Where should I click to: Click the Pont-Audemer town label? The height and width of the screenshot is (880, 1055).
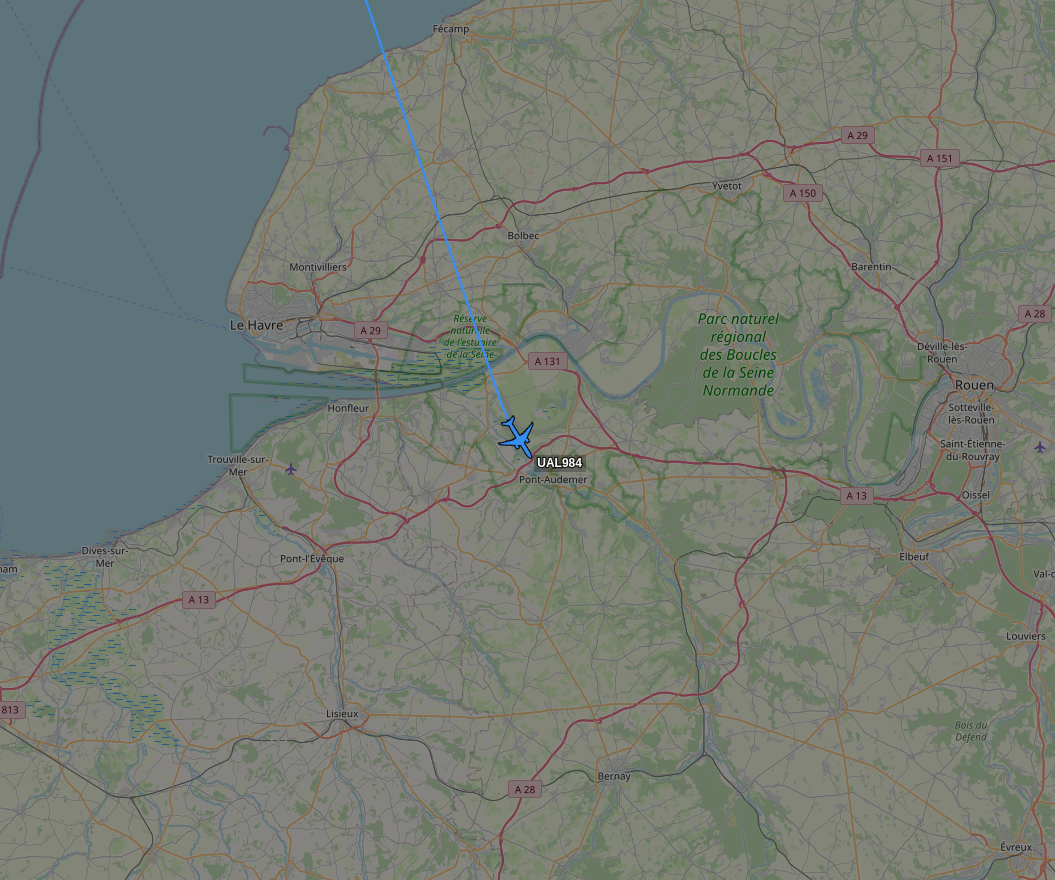coord(553,480)
